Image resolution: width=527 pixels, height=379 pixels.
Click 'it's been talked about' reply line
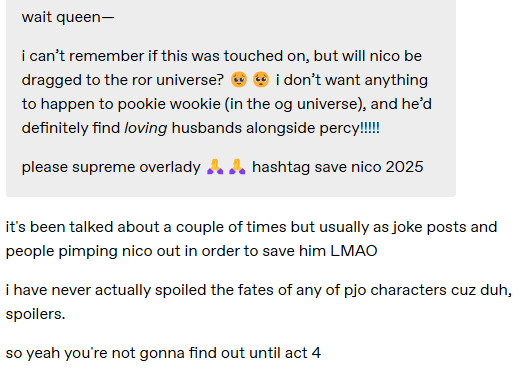251,227
